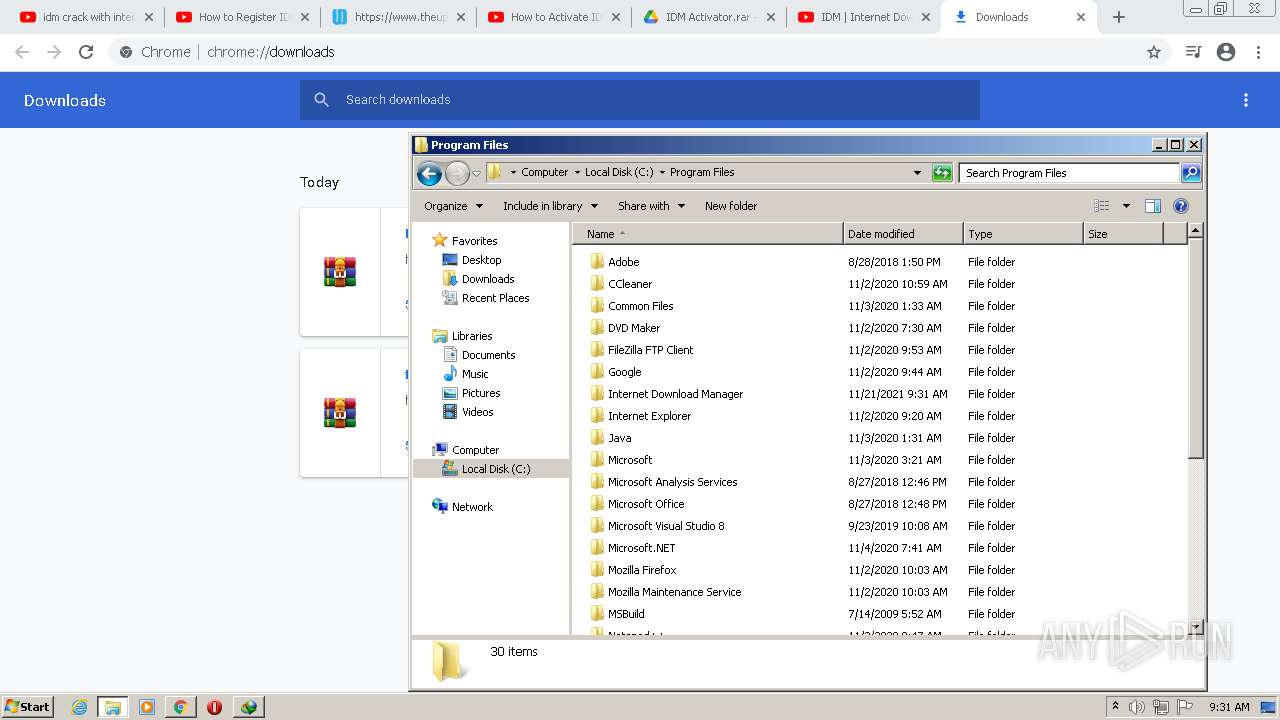The height and width of the screenshot is (720, 1280).
Task: Click Windows Explorer taskbar icon
Action: [x=113, y=707]
